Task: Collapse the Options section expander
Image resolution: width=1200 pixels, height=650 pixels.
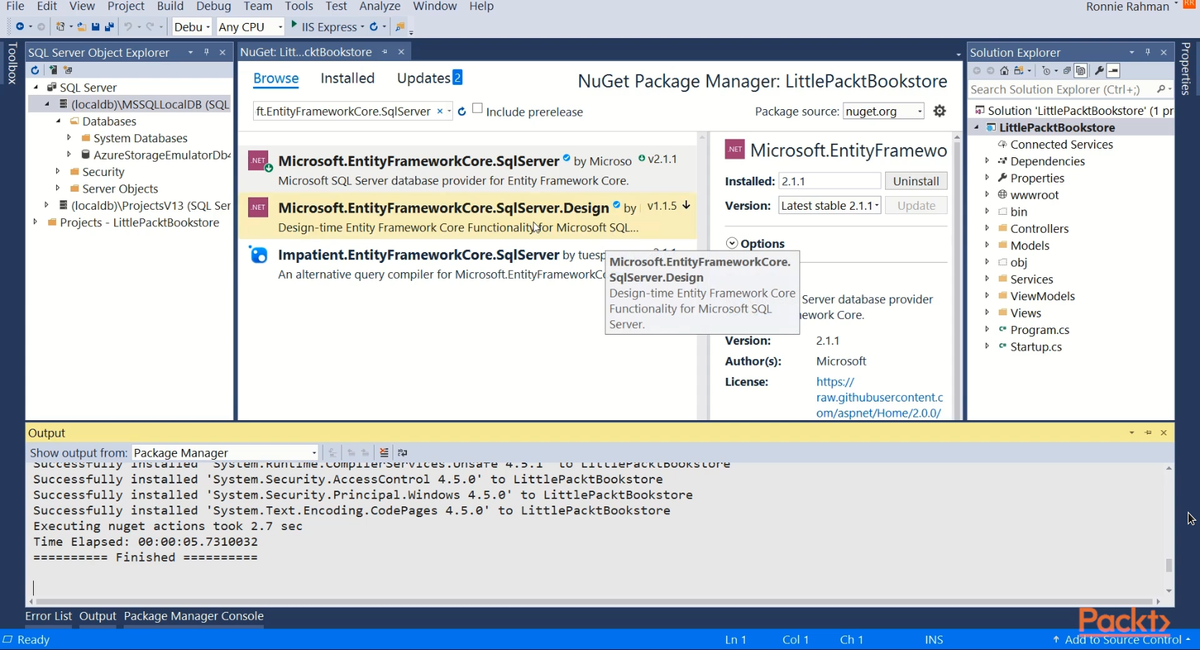Action: tap(732, 243)
